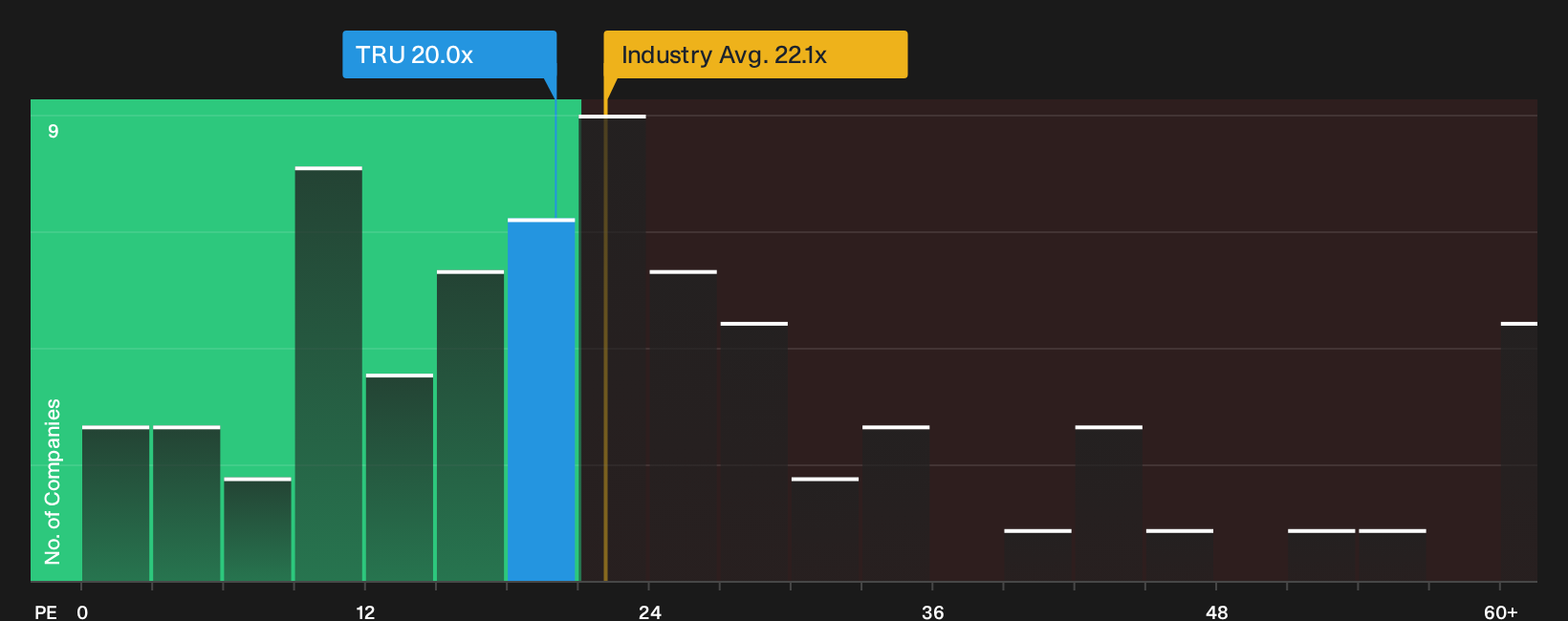Click the x-axis label 12
Viewport: 1568px width, 621px height.
365,611
